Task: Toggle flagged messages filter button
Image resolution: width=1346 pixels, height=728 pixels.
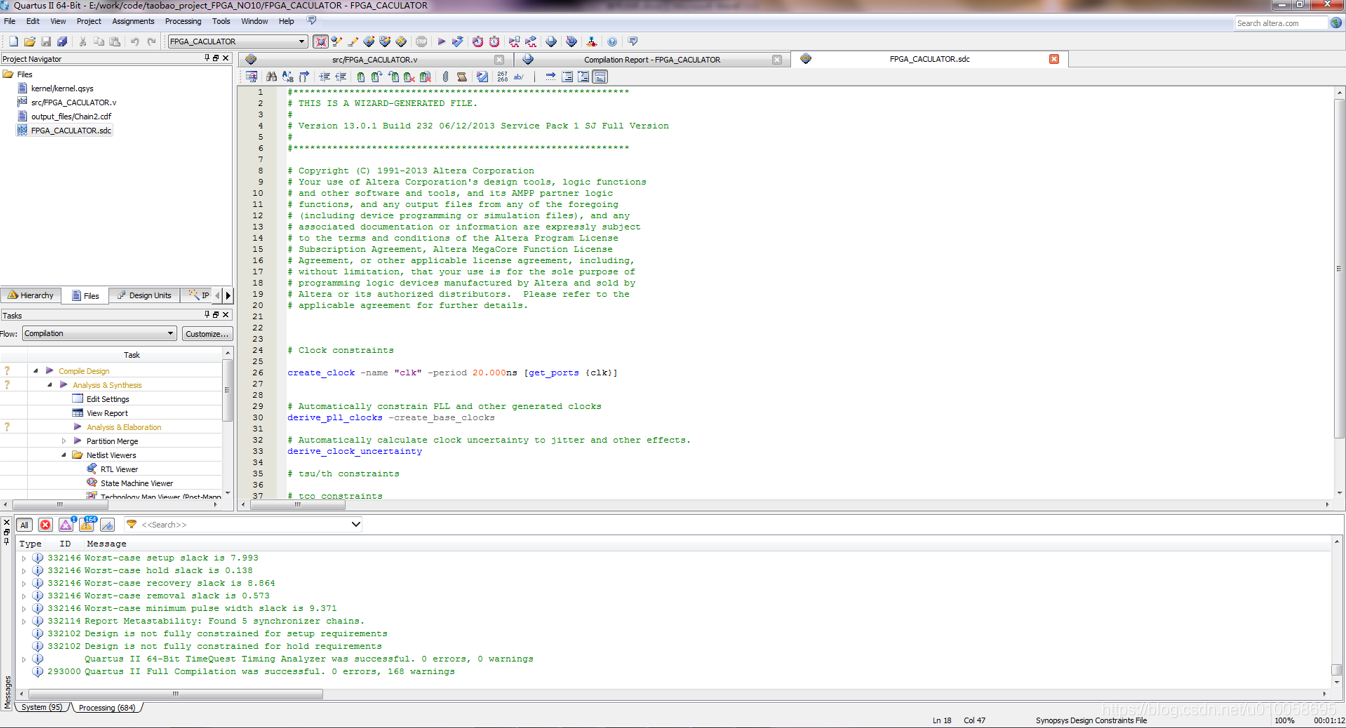Action: pos(107,525)
